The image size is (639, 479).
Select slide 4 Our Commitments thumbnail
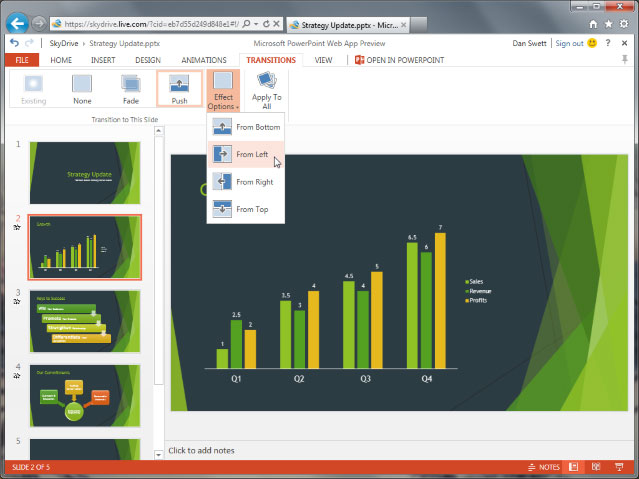coord(85,396)
